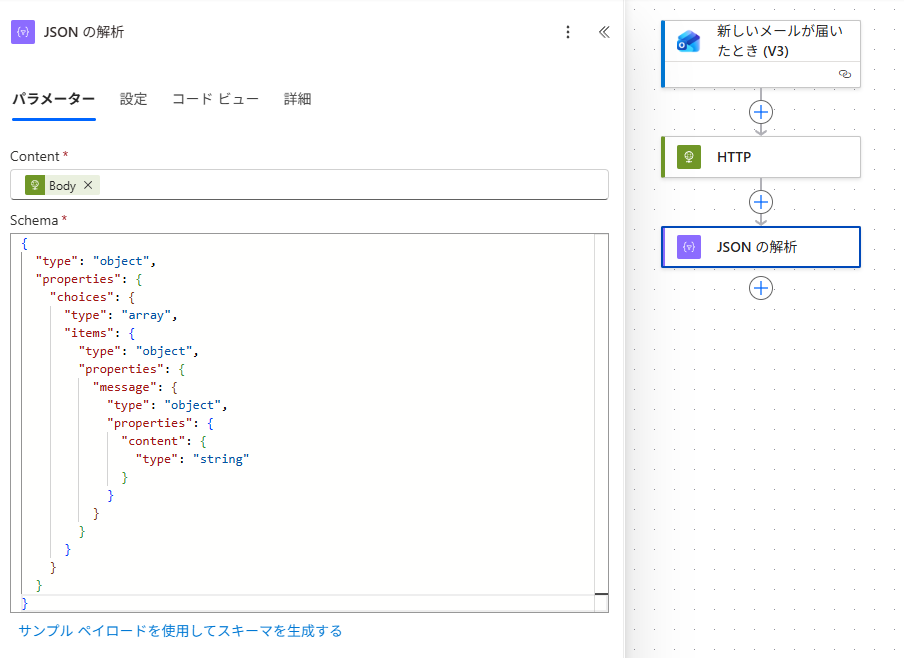Click the green HTTP icon in Body token
This screenshot has height=658, width=904.
[x=35, y=185]
